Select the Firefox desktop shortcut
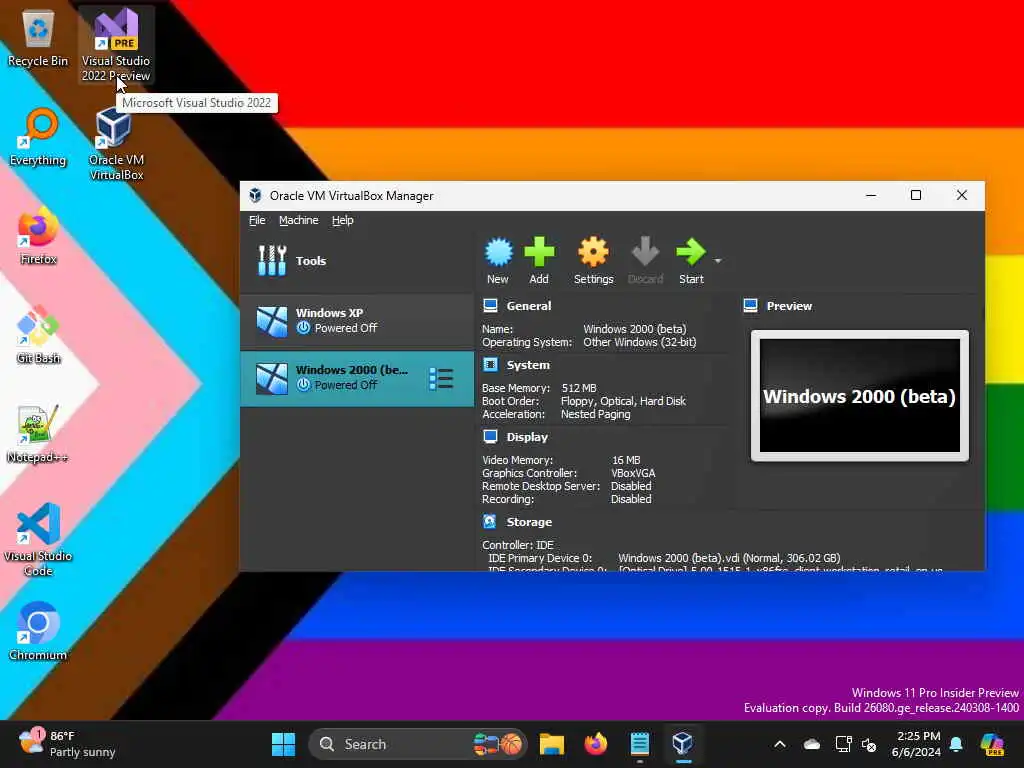The image size is (1024, 768). click(x=38, y=236)
